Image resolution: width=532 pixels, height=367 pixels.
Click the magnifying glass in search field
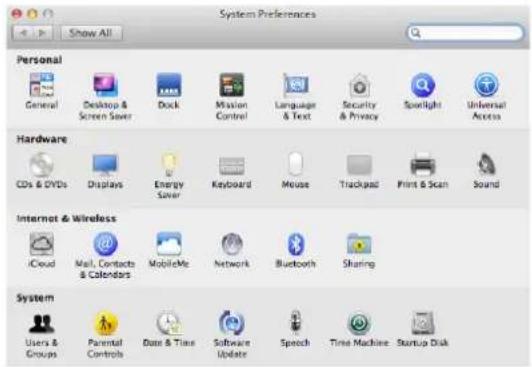pyautogui.click(x=415, y=33)
